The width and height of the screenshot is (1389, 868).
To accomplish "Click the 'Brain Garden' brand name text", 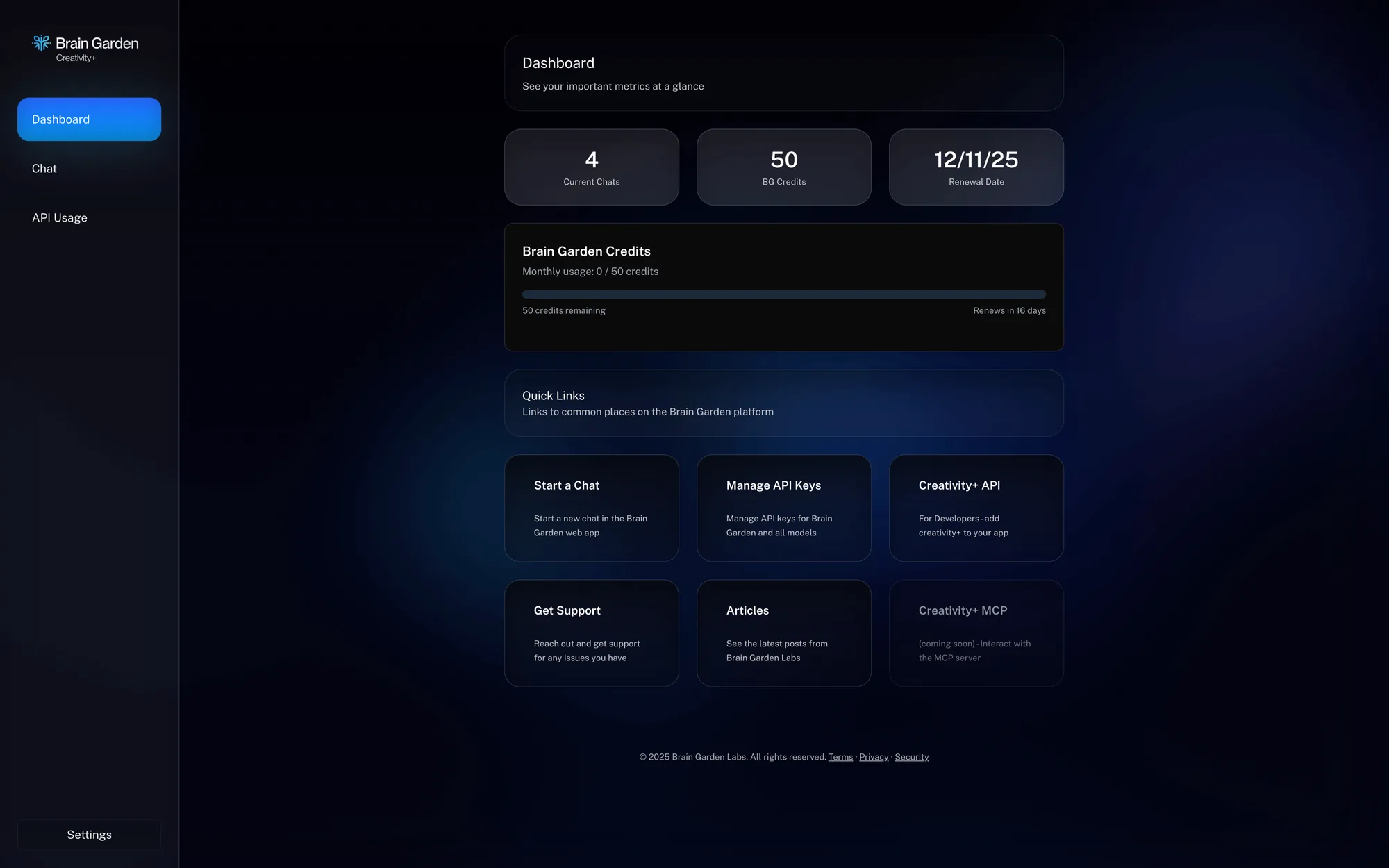I will 97,43.
